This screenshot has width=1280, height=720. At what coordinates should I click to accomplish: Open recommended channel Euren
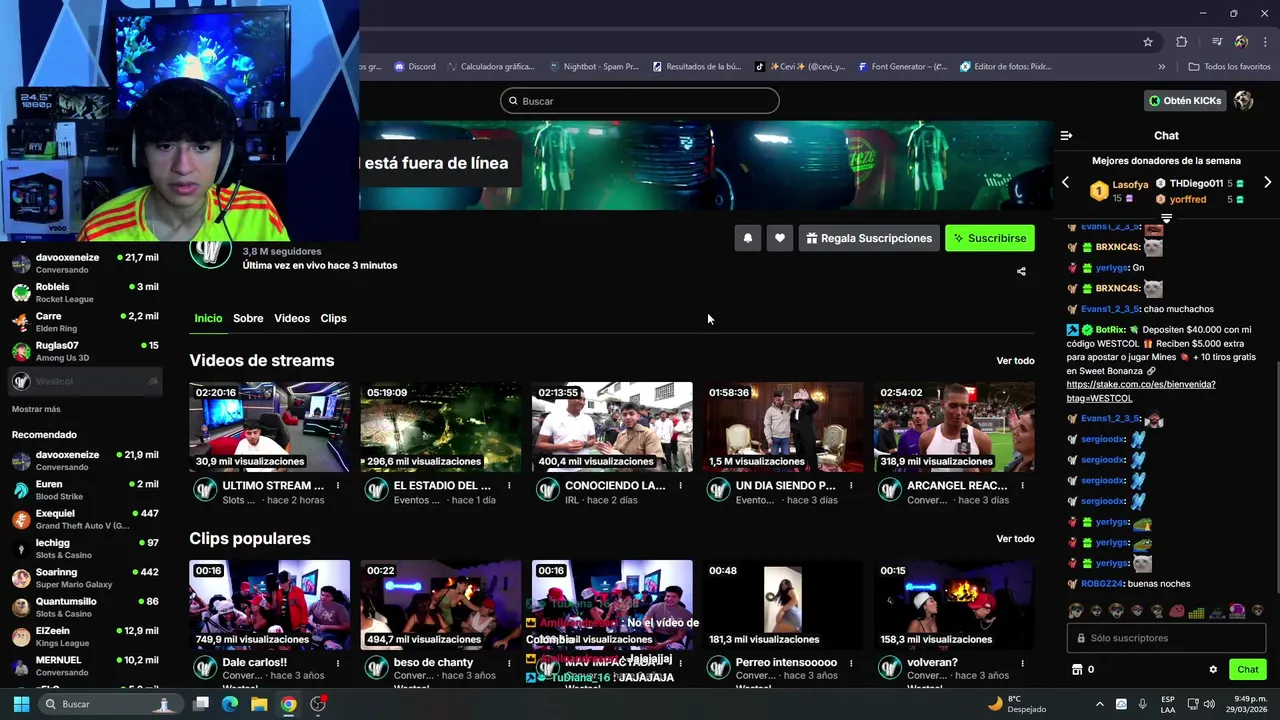85,490
